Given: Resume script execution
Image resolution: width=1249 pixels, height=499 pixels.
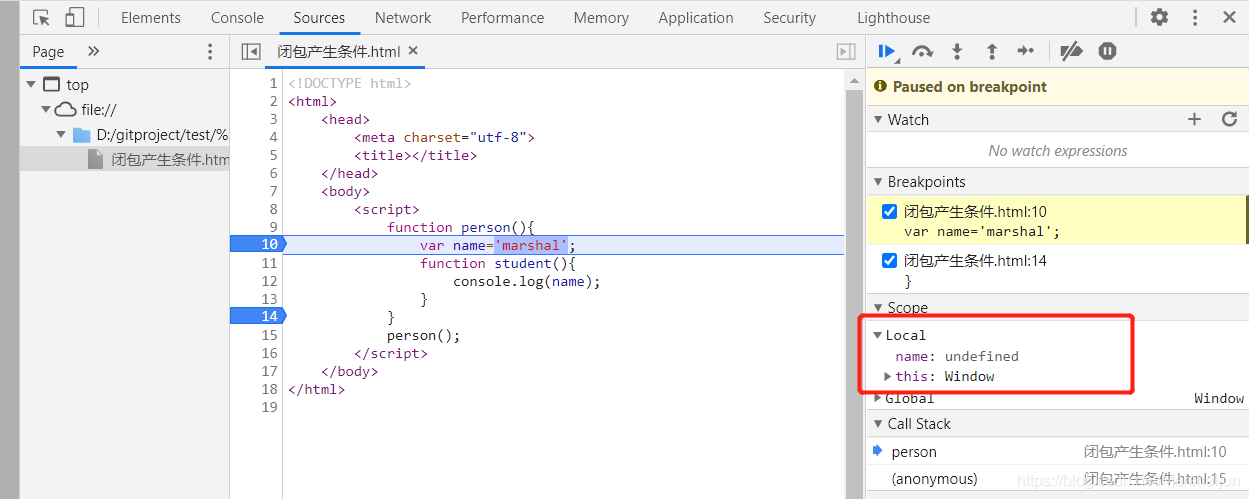Looking at the screenshot, I should (x=887, y=51).
